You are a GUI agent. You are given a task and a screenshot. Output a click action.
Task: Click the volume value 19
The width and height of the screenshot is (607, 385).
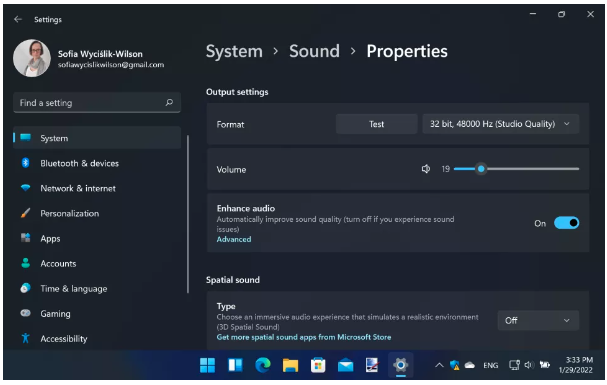click(446, 169)
